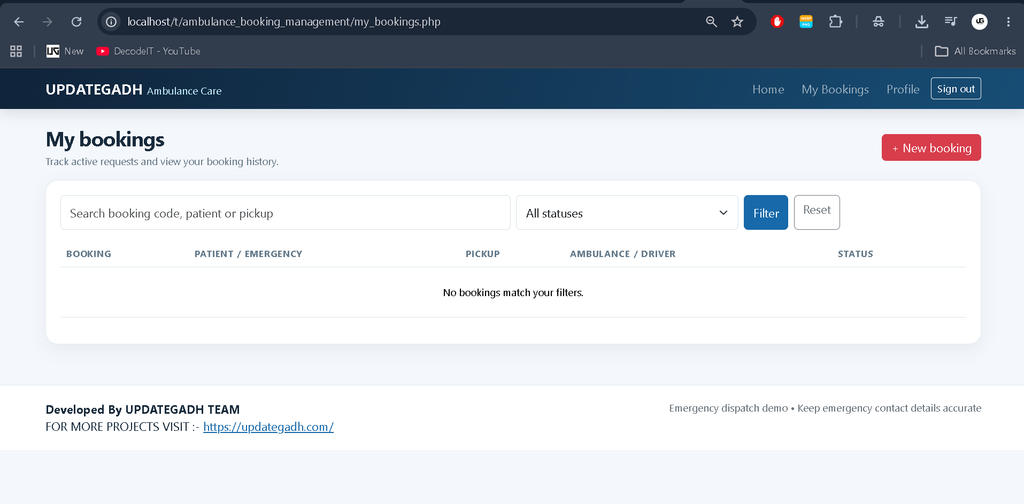Click the incognito-style spy icon
This screenshot has width=1024, height=504.
click(x=878, y=22)
